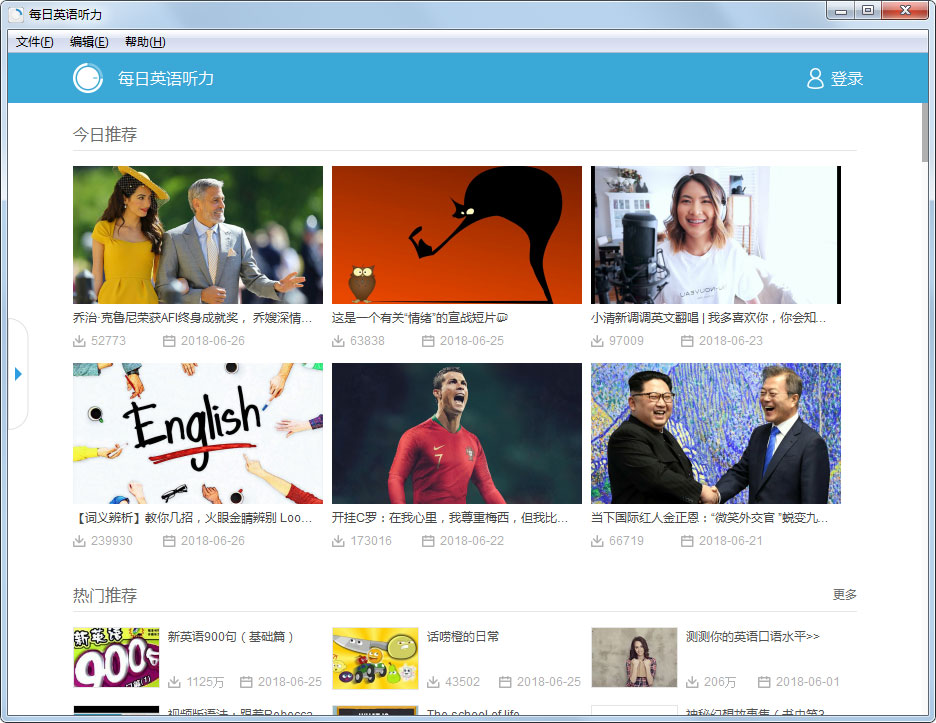The image size is (936, 723).
Task: Open 新英语900句（基础篇）title
Action: 230,637
